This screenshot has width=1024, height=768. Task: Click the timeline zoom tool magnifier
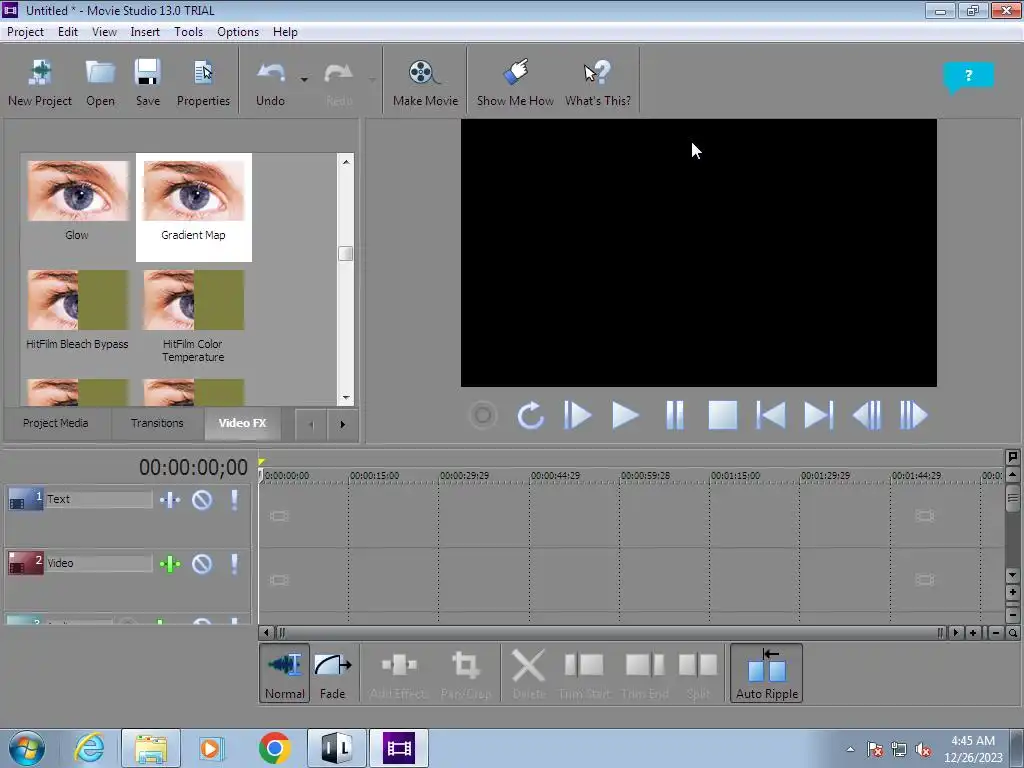(1013, 633)
